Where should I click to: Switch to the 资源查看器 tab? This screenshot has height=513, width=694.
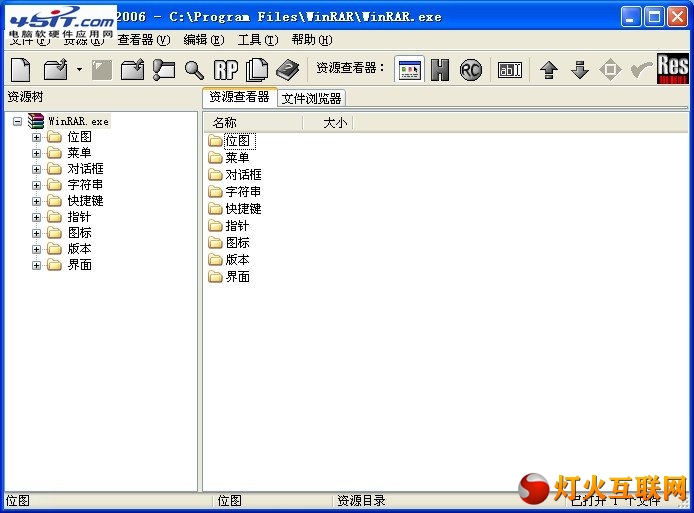[239, 97]
